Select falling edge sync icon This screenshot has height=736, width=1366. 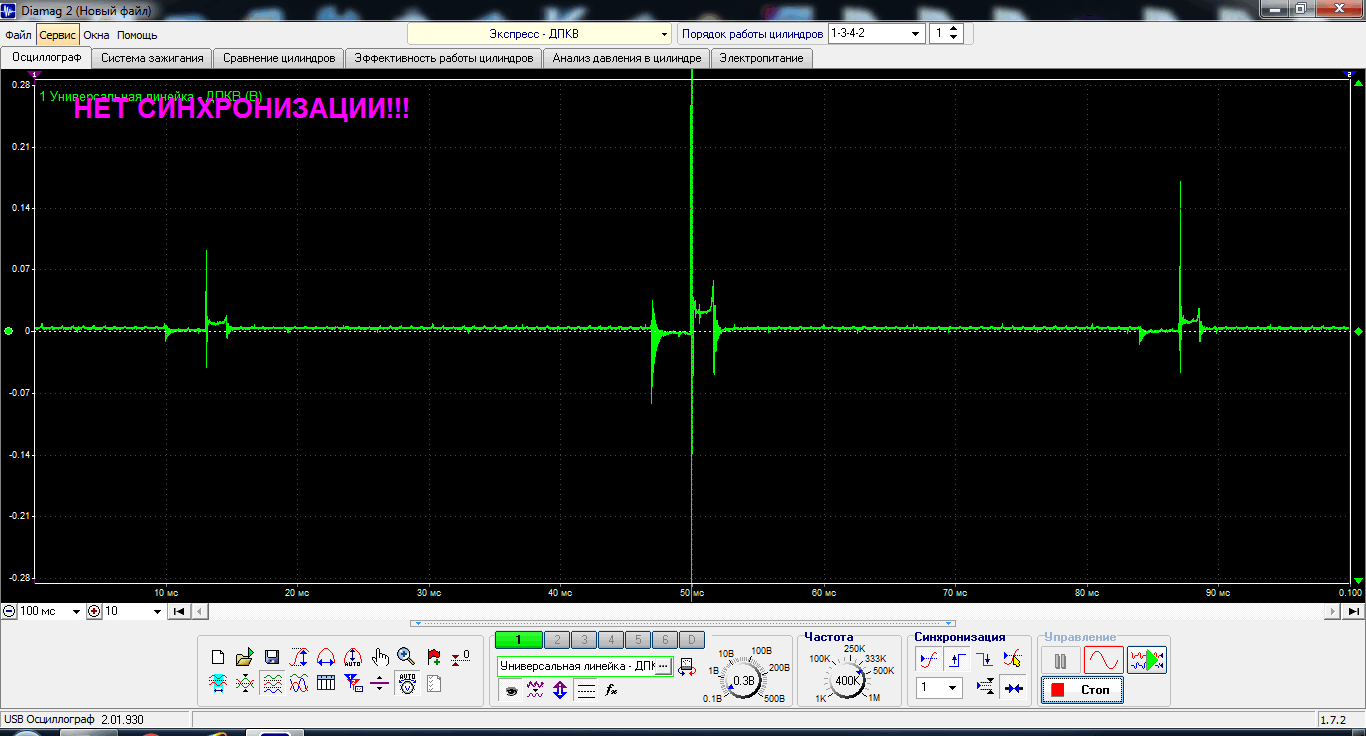[x=985, y=660]
